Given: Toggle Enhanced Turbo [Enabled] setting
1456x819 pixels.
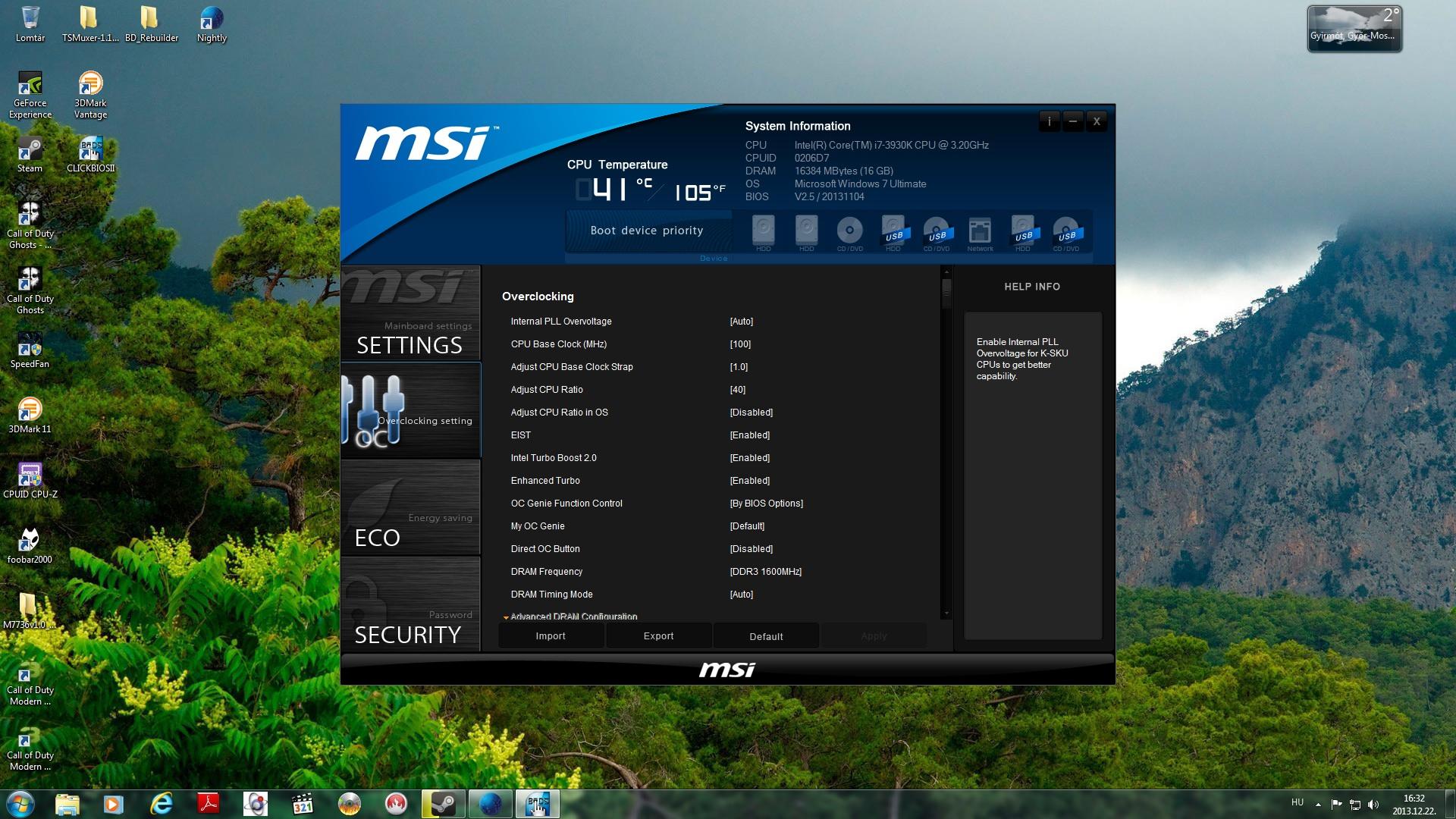Looking at the screenshot, I should 749,481.
